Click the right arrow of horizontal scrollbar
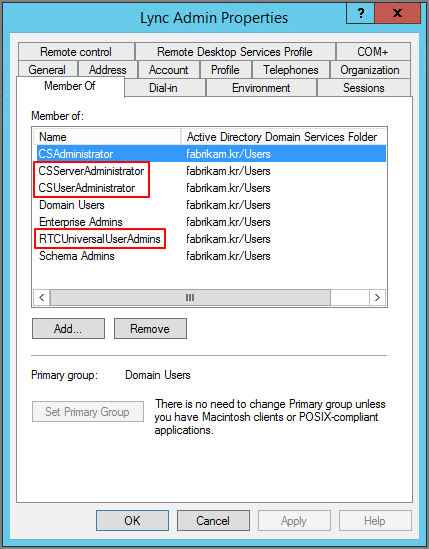This screenshot has height=549, width=429. 377,298
